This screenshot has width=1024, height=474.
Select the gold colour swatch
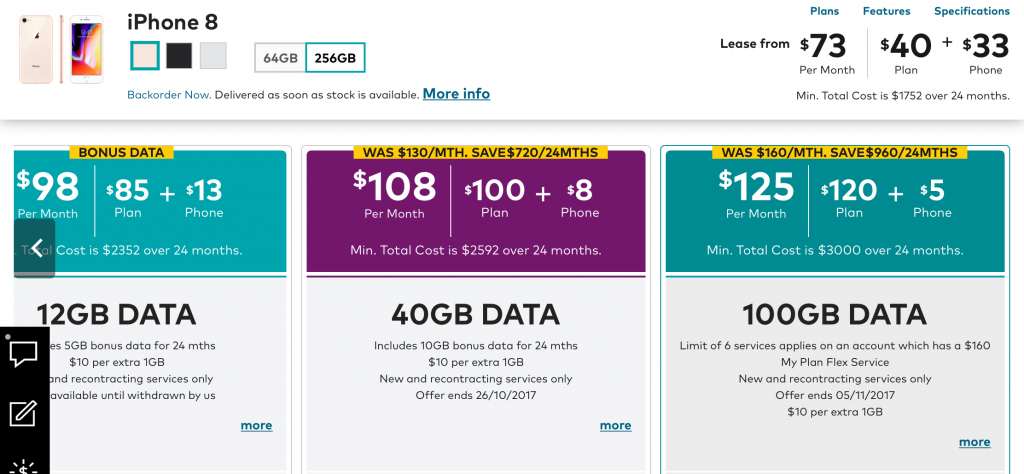(x=145, y=55)
